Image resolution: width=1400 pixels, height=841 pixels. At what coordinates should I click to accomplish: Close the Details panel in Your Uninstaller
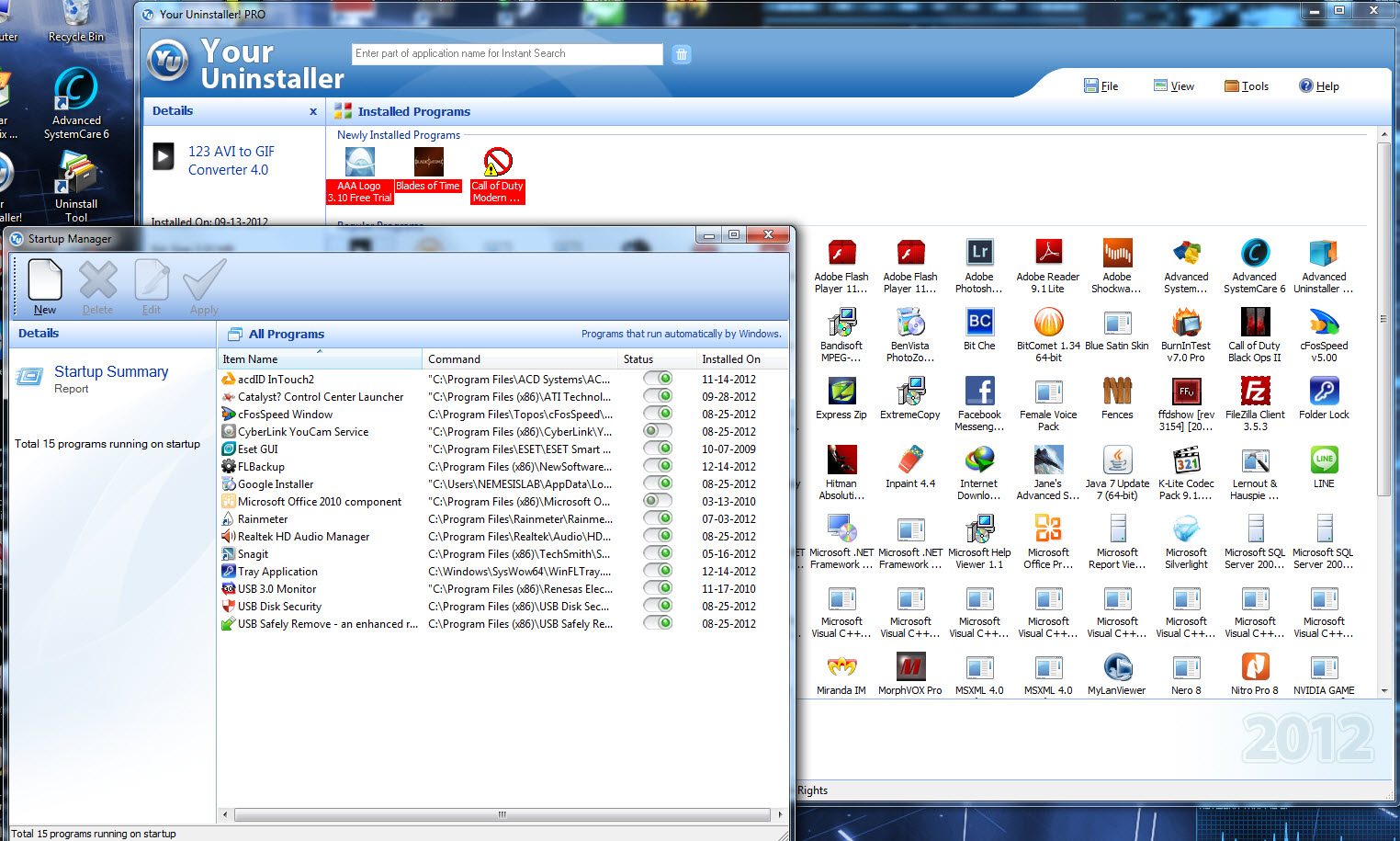tap(313, 111)
